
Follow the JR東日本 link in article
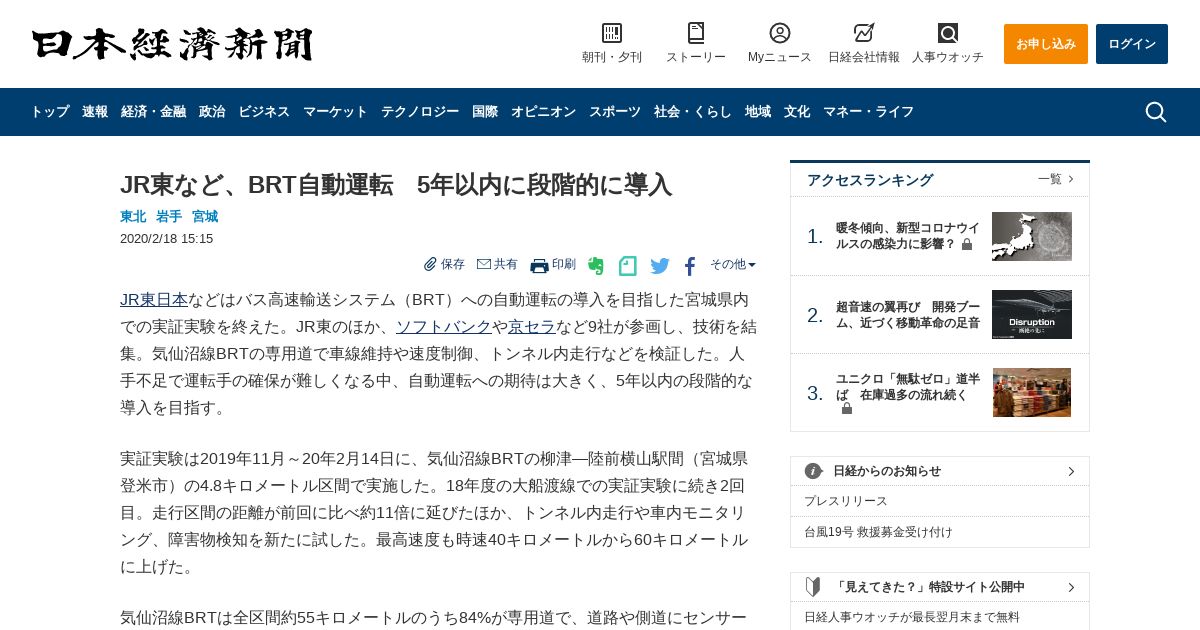(154, 299)
